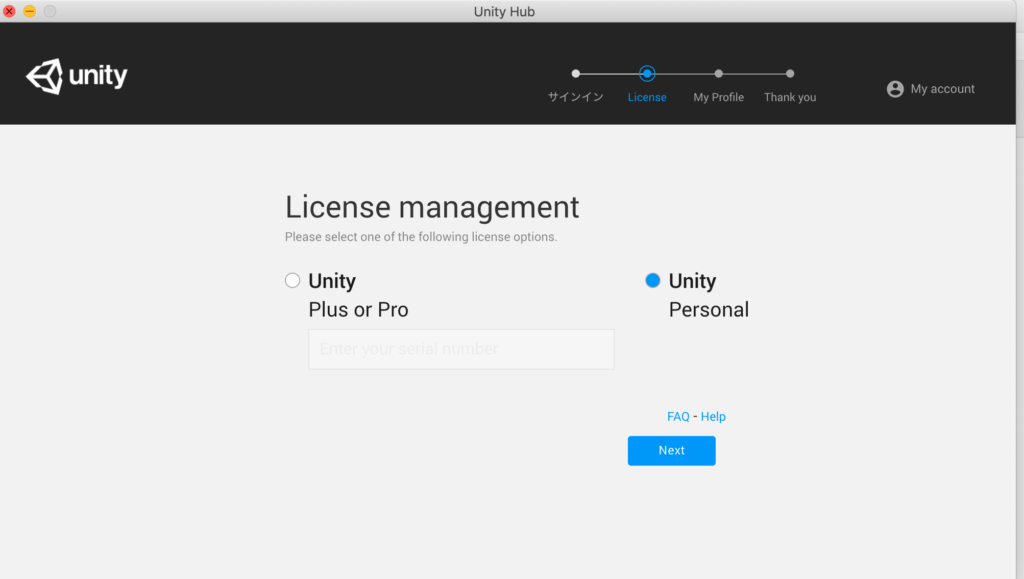Select the サインイン step dot
The image size is (1024, 579).
[x=575, y=73]
